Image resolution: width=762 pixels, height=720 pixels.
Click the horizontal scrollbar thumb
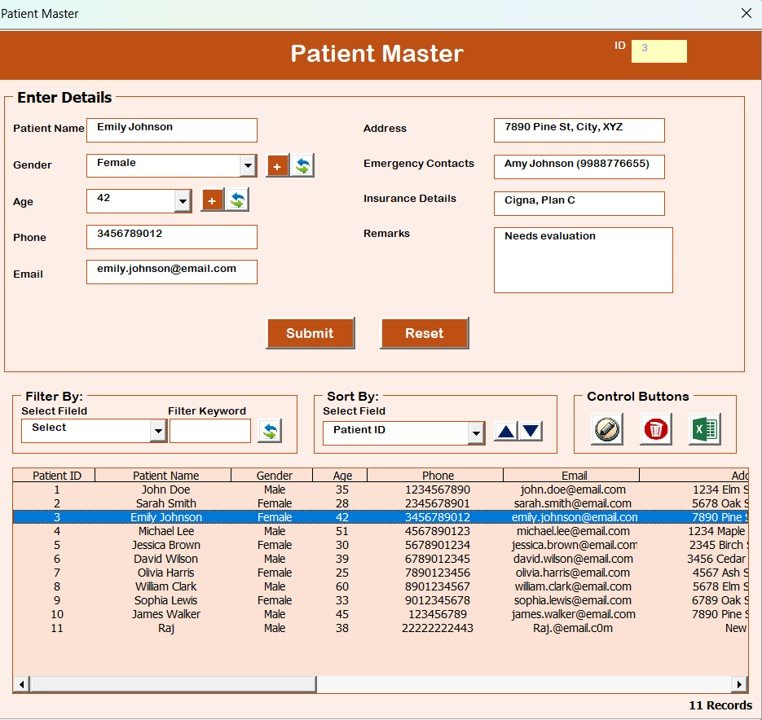pyautogui.click(x=173, y=684)
